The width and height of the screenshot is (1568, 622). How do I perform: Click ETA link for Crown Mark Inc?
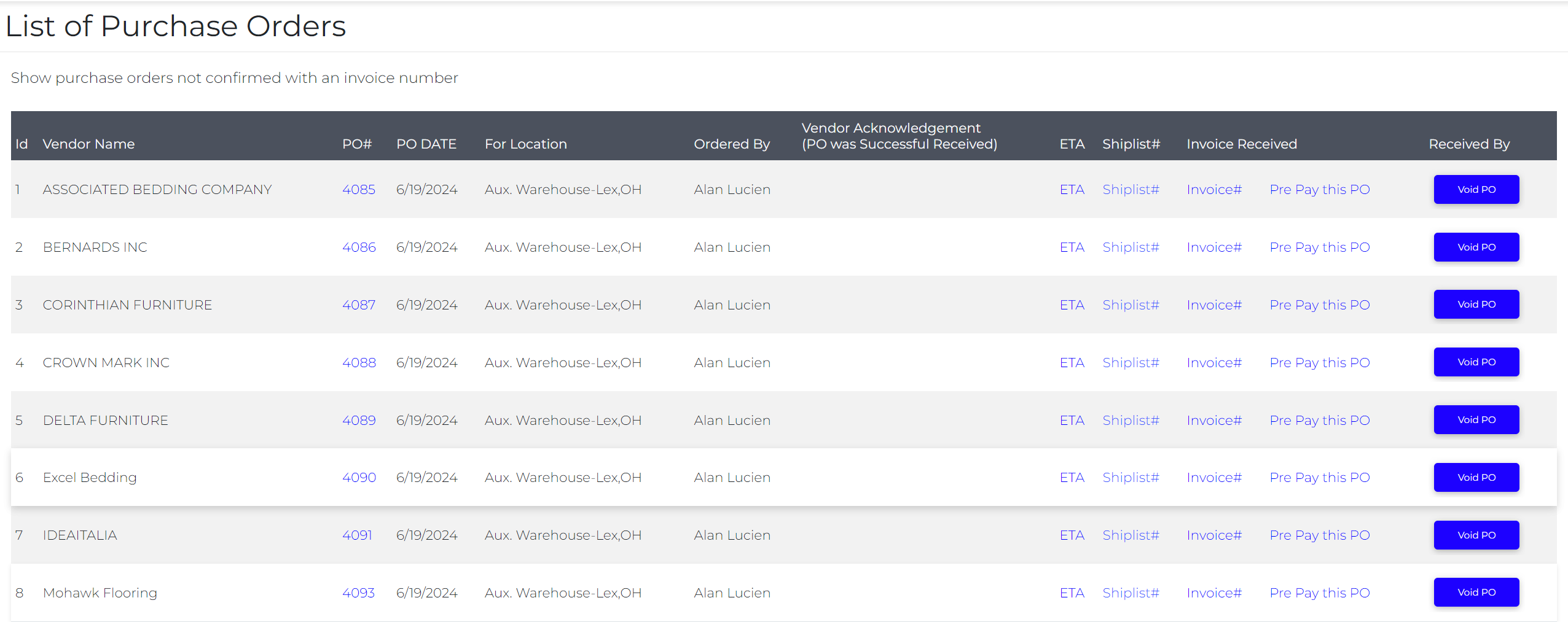1072,362
